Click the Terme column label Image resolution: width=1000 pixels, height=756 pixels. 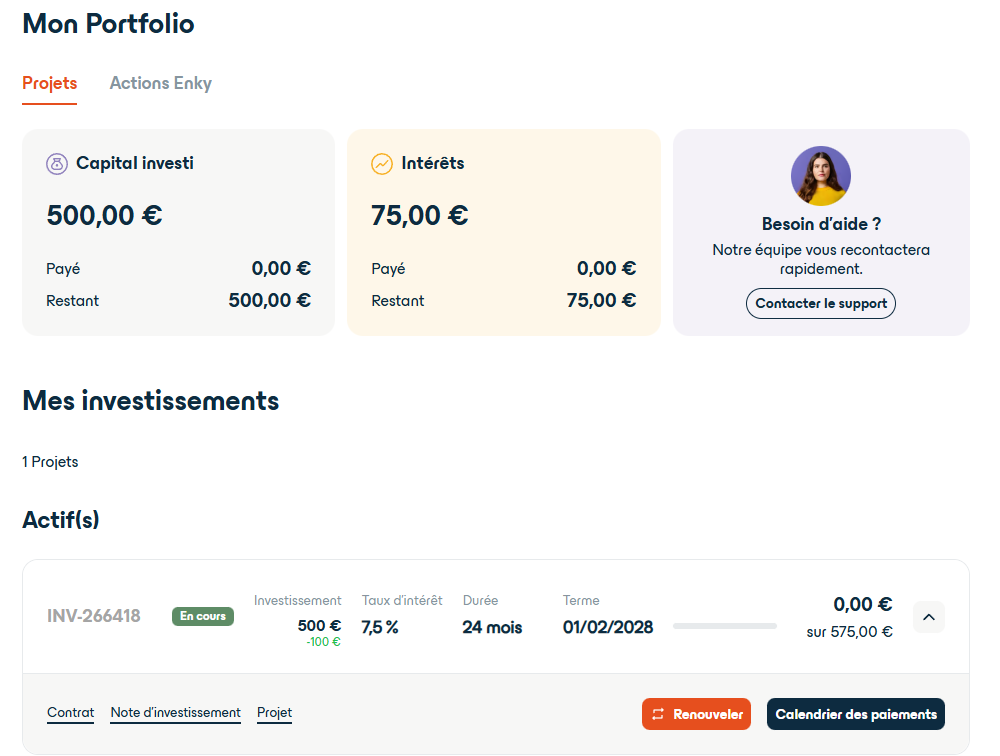click(x=581, y=600)
